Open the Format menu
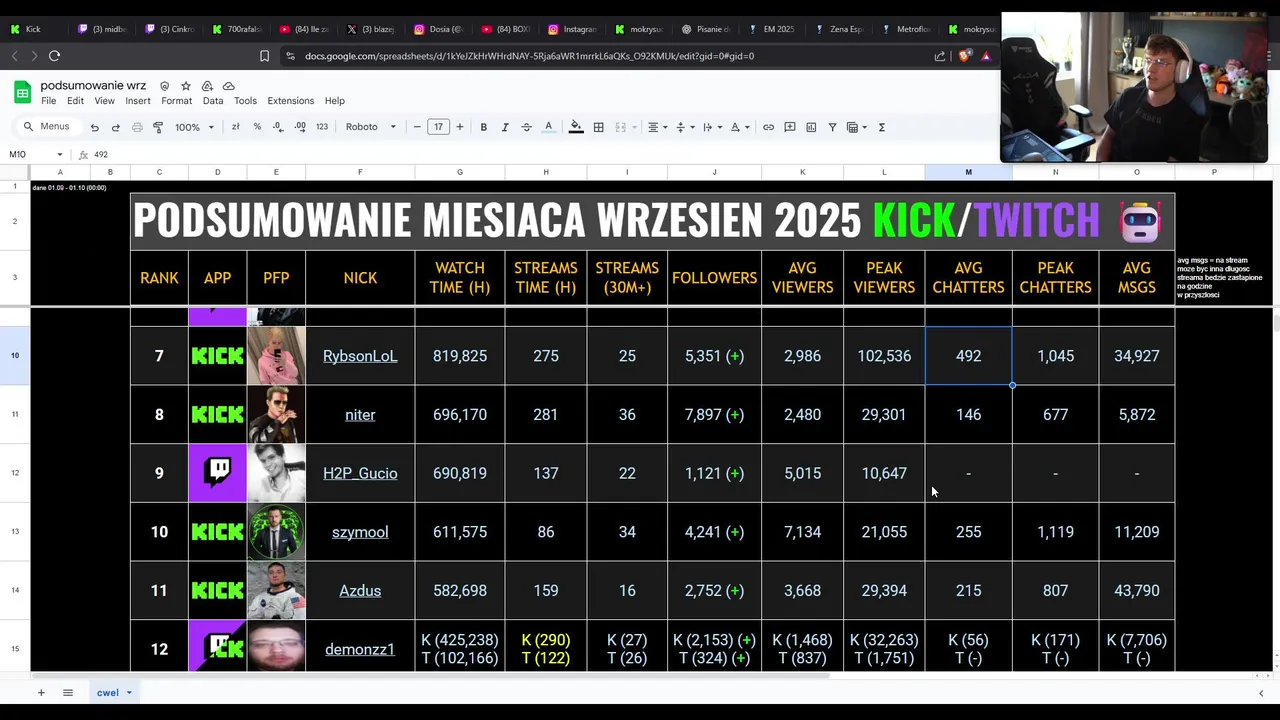The height and width of the screenshot is (720, 1280). pyautogui.click(x=176, y=101)
